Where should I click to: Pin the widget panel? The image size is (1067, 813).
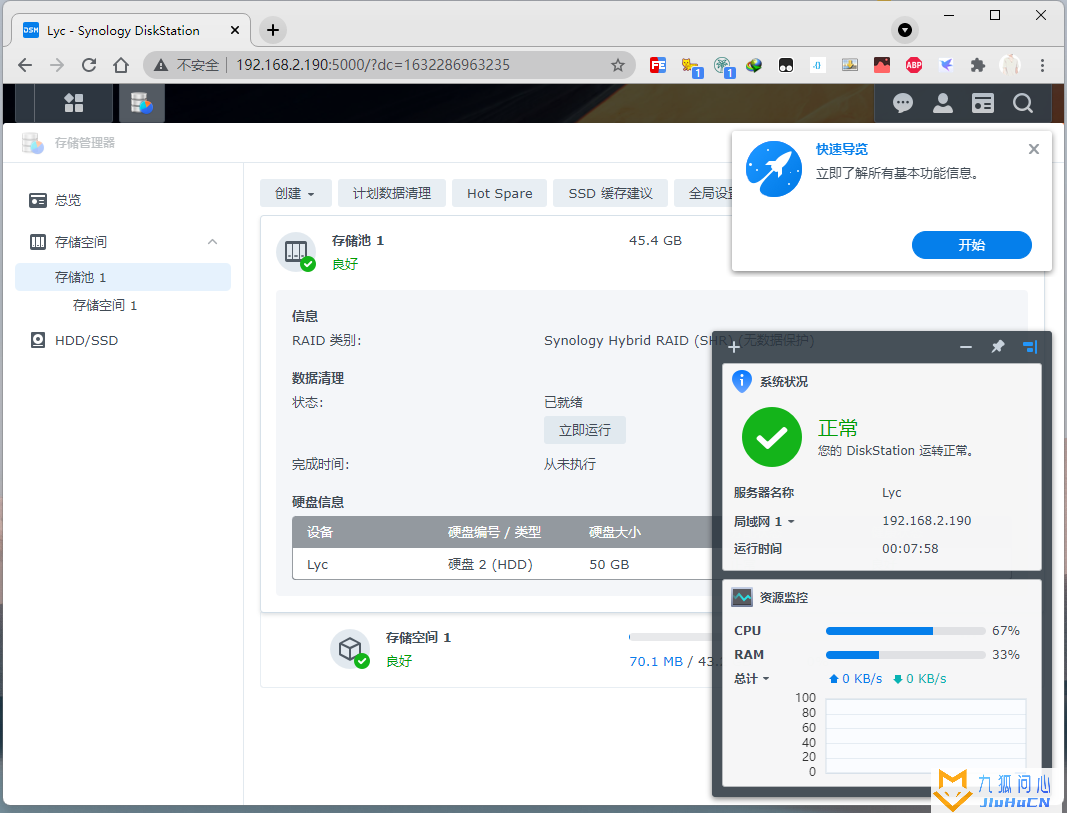pos(998,347)
